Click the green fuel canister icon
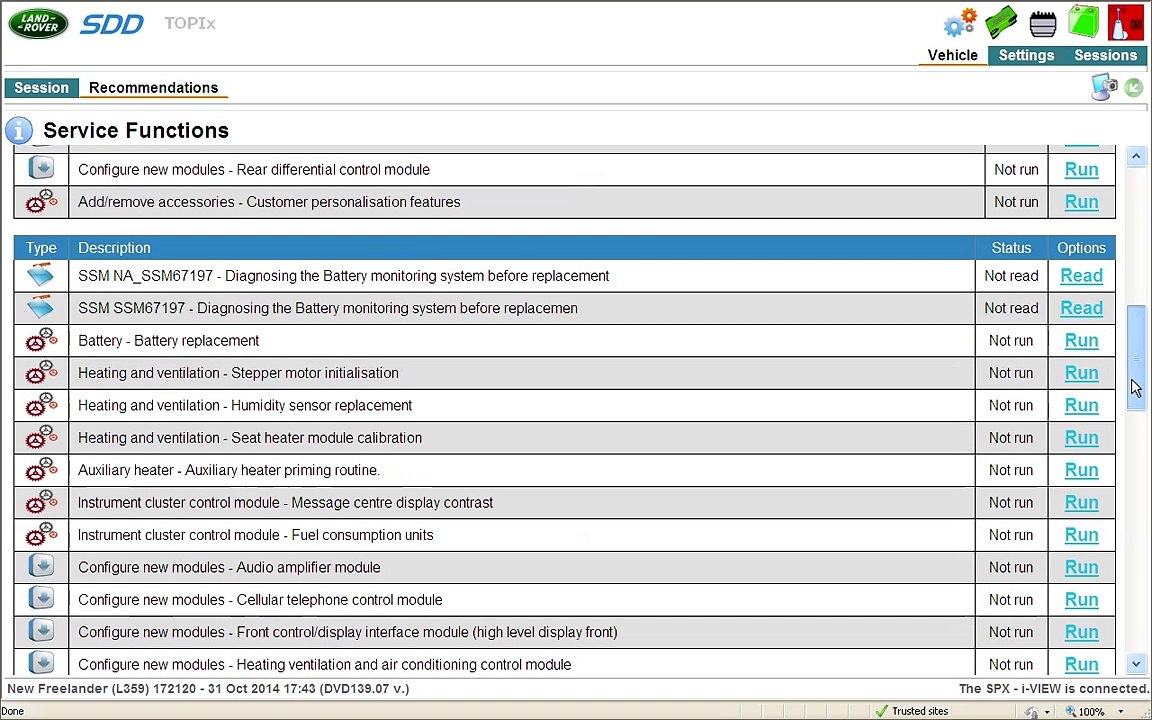Viewport: 1152px width, 720px height. coord(1084,21)
